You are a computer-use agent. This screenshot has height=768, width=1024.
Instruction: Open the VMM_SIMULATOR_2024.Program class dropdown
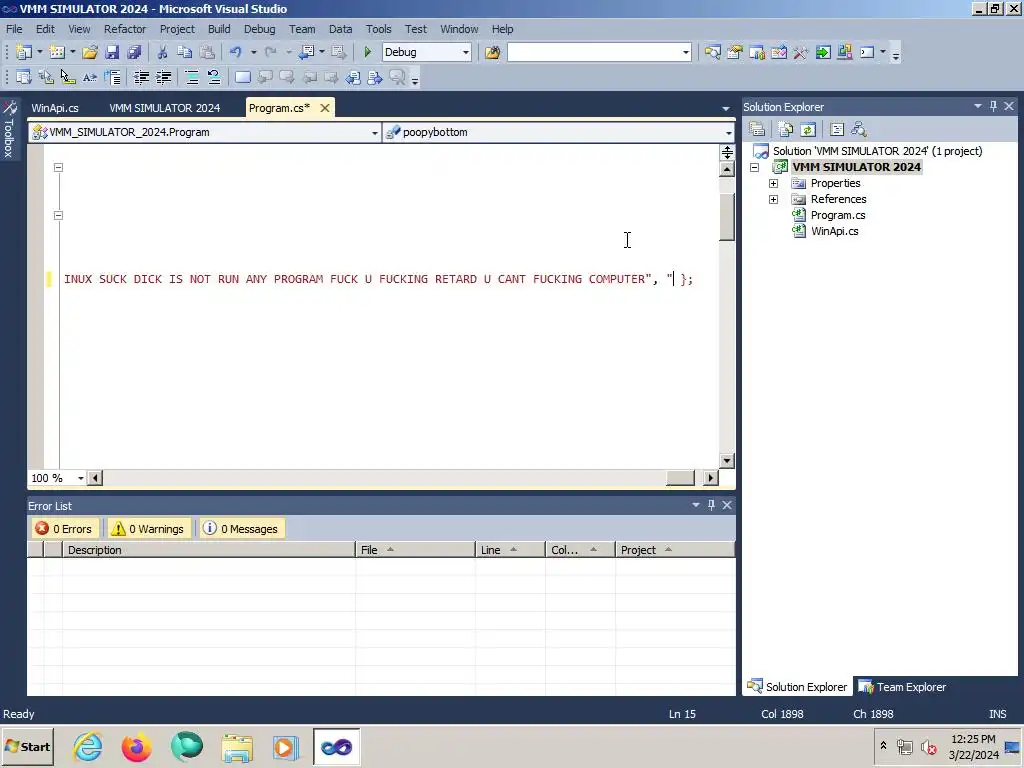pos(374,133)
